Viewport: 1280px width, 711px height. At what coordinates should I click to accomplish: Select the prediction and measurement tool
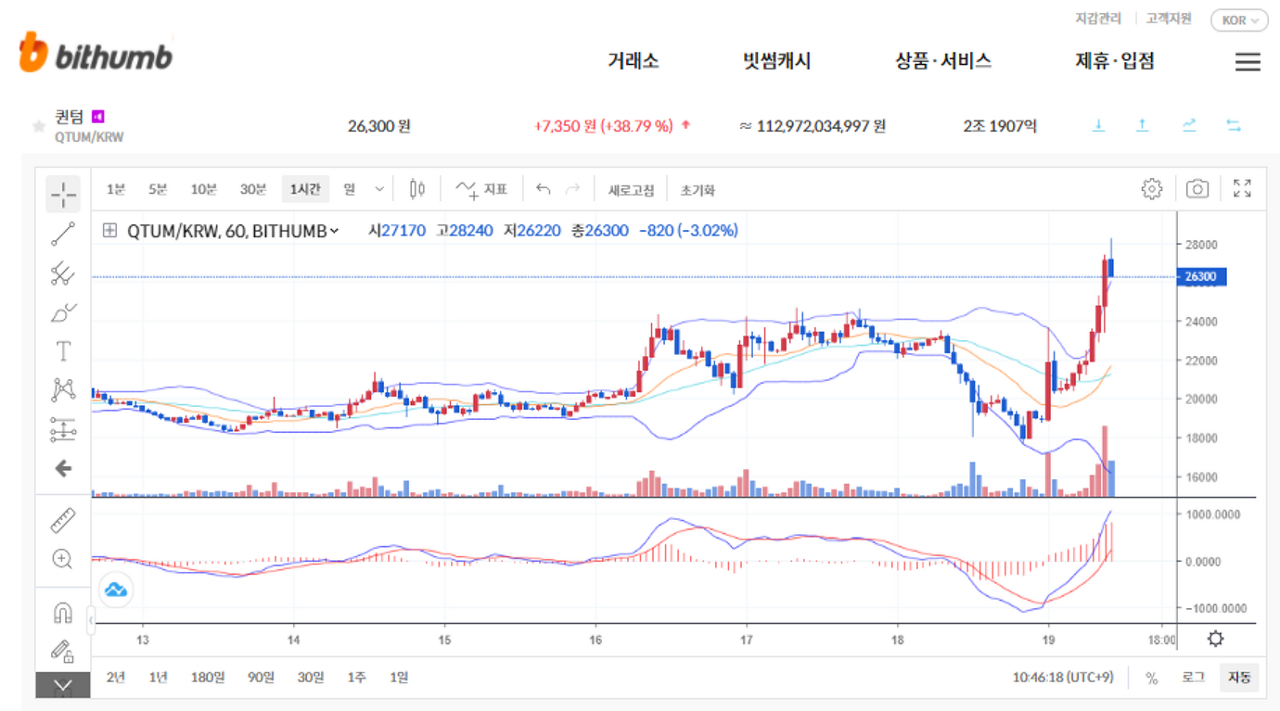(x=63, y=429)
